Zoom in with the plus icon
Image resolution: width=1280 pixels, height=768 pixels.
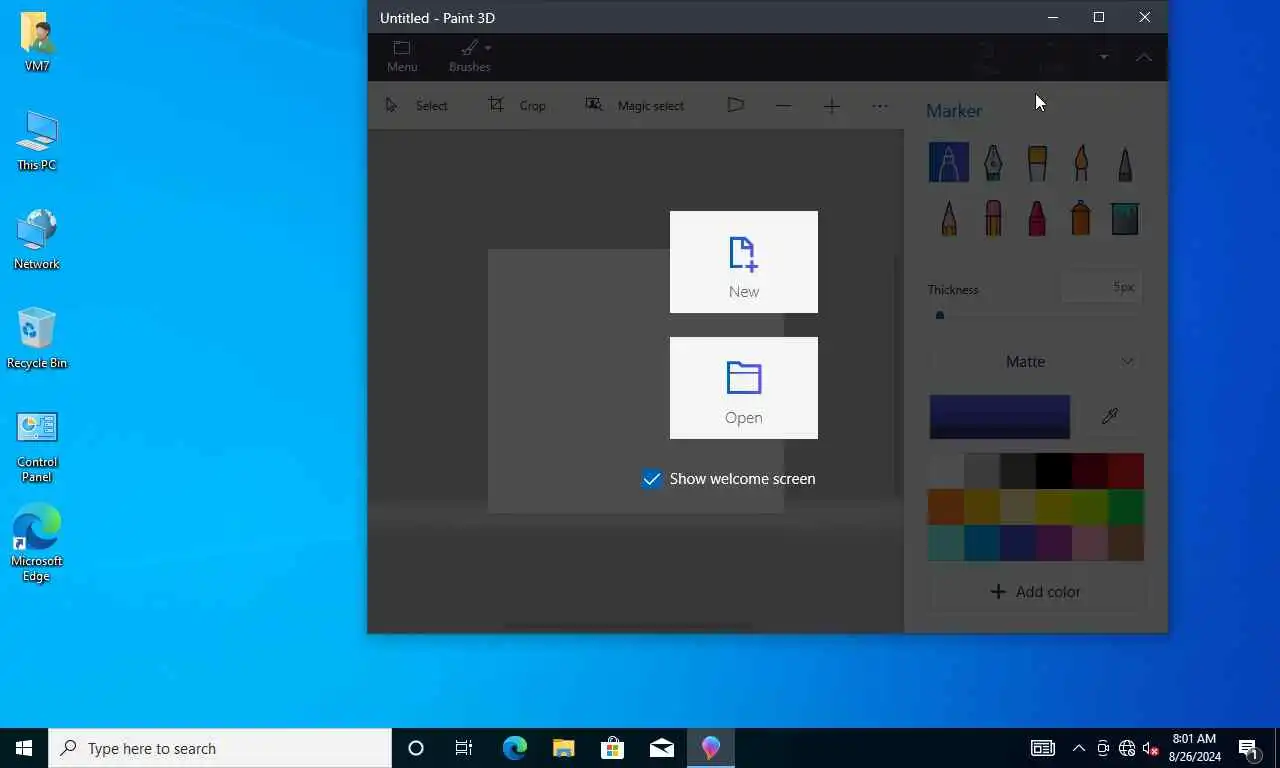coord(832,106)
